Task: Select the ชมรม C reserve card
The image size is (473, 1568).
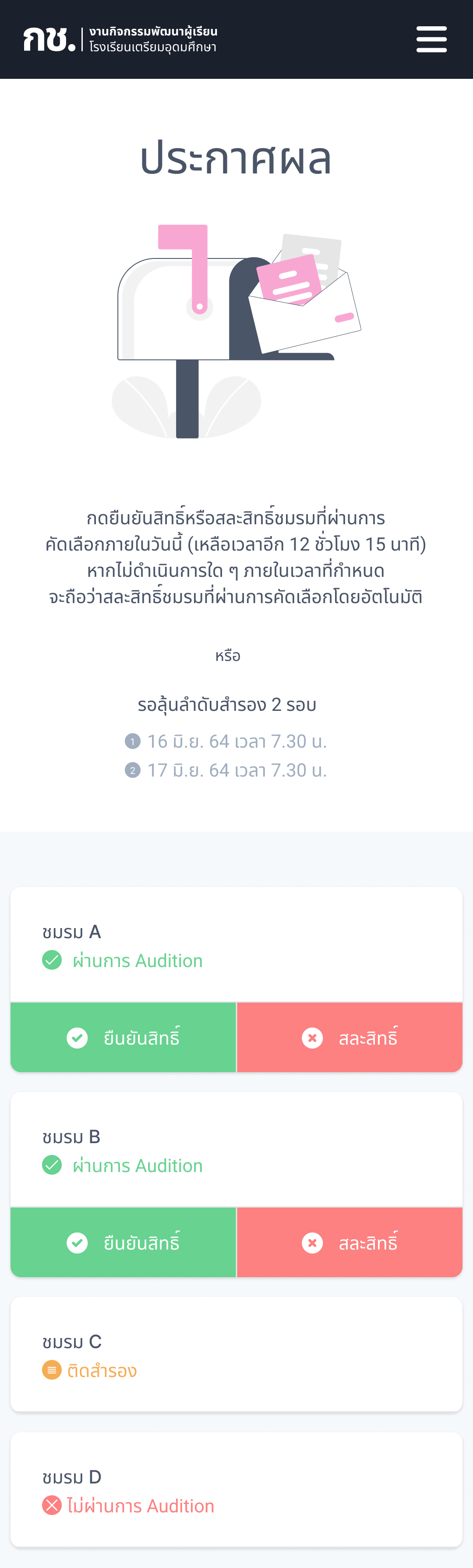Action: coord(236,1354)
